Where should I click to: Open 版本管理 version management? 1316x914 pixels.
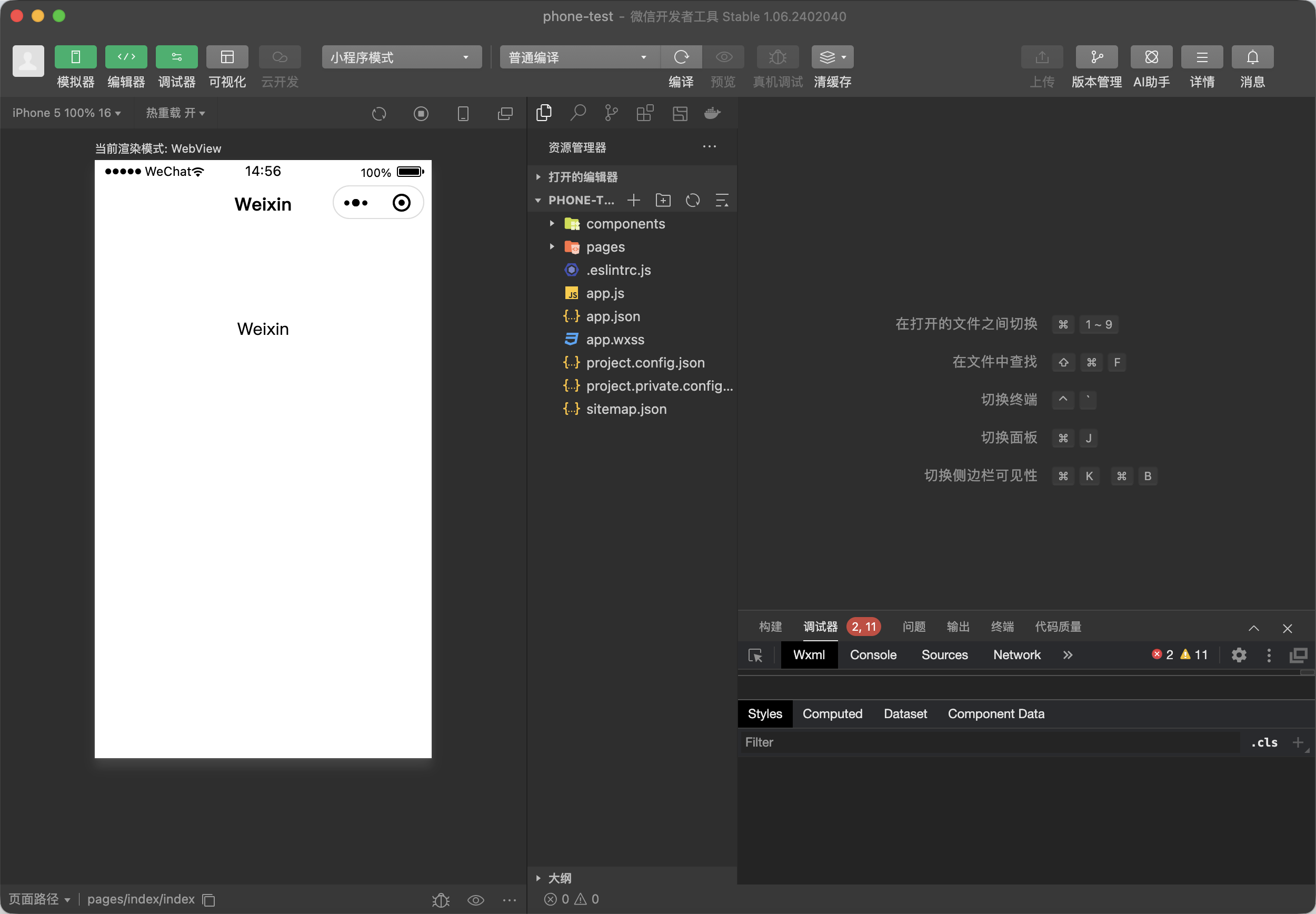[x=1096, y=57]
